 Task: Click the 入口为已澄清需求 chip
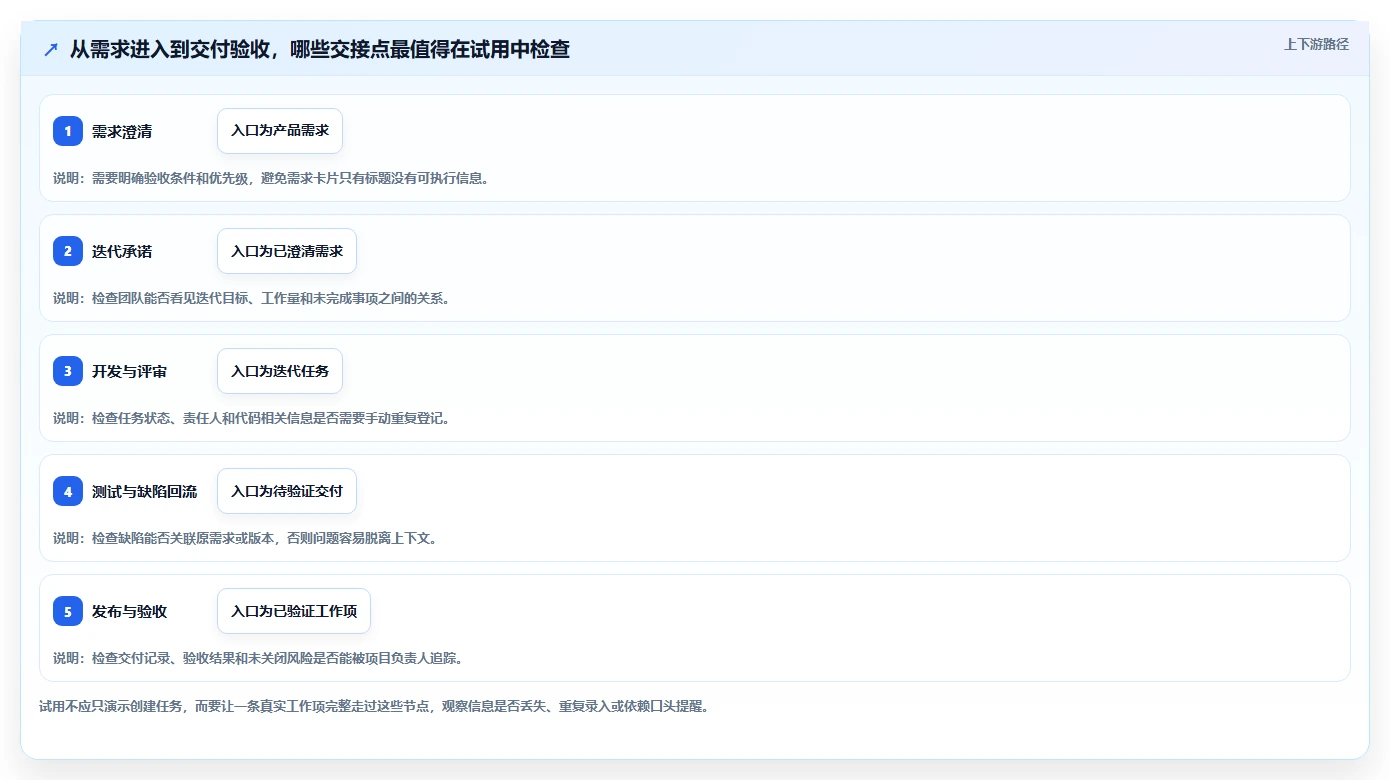click(x=287, y=251)
